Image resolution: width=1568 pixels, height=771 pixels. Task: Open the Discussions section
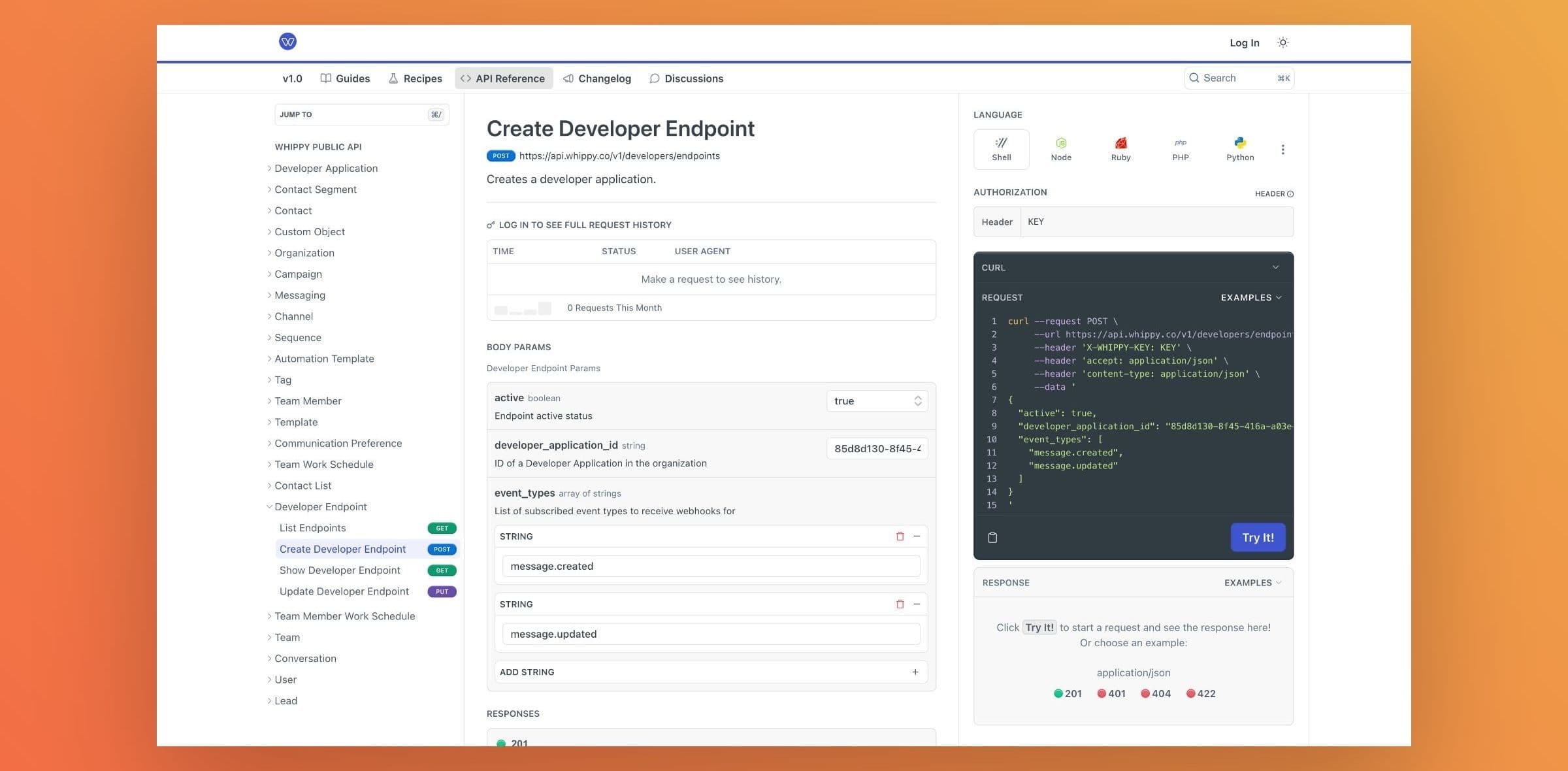pyautogui.click(x=687, y=78)
